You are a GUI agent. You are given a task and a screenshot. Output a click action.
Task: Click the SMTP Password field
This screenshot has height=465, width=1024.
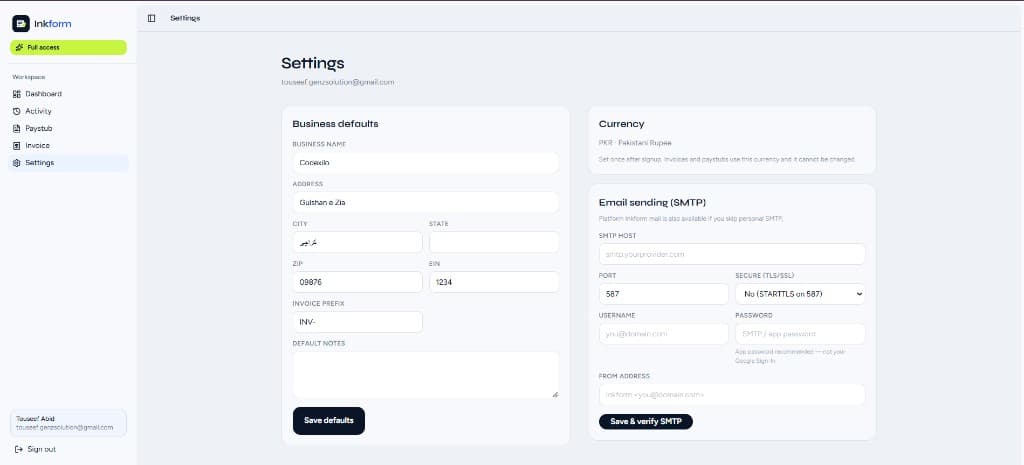pyautogui.click(x=800, y=334)
